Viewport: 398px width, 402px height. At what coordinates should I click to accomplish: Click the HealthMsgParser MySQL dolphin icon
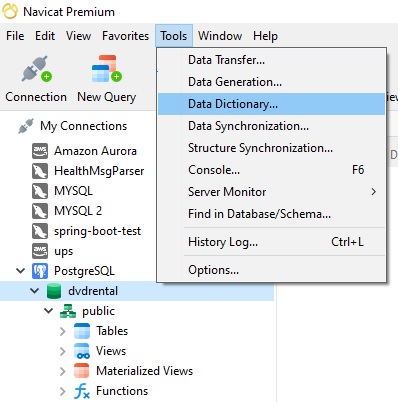pos(40,171)
